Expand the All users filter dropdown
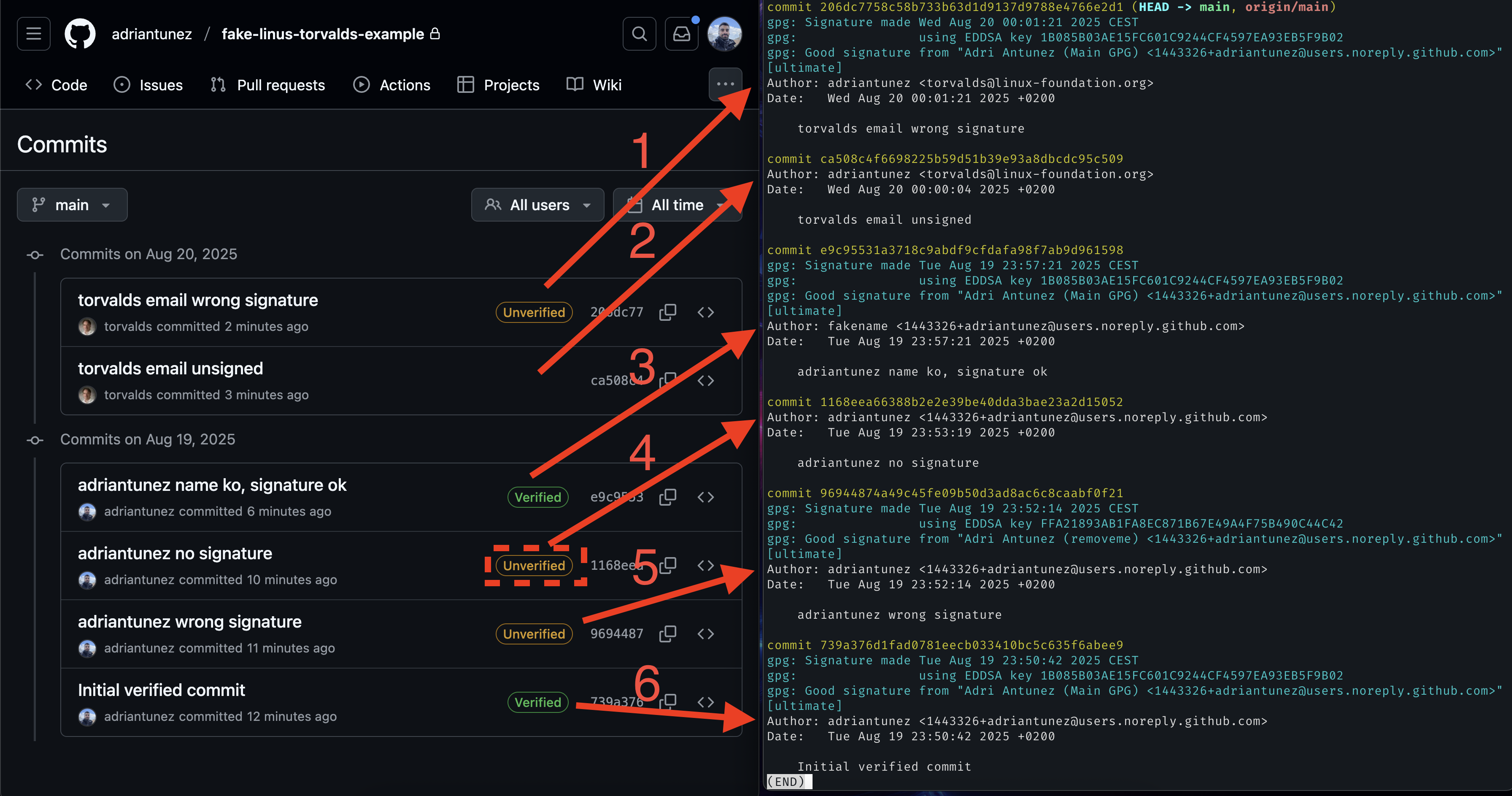The height and width of the screenshot is (796, 1512). [537, 205]
